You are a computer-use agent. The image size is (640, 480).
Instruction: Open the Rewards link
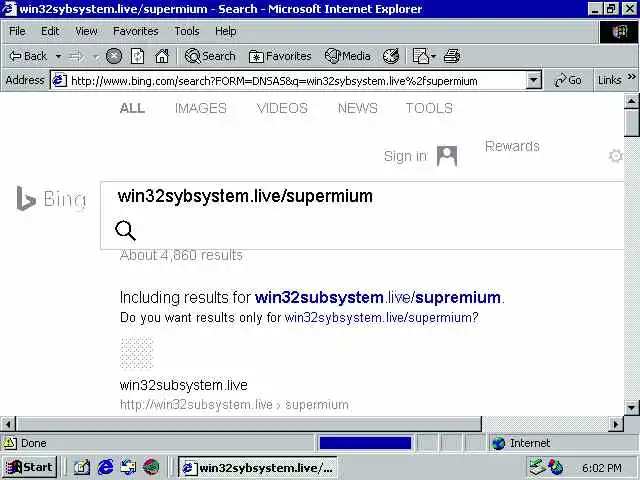click(x=512, y=146)
